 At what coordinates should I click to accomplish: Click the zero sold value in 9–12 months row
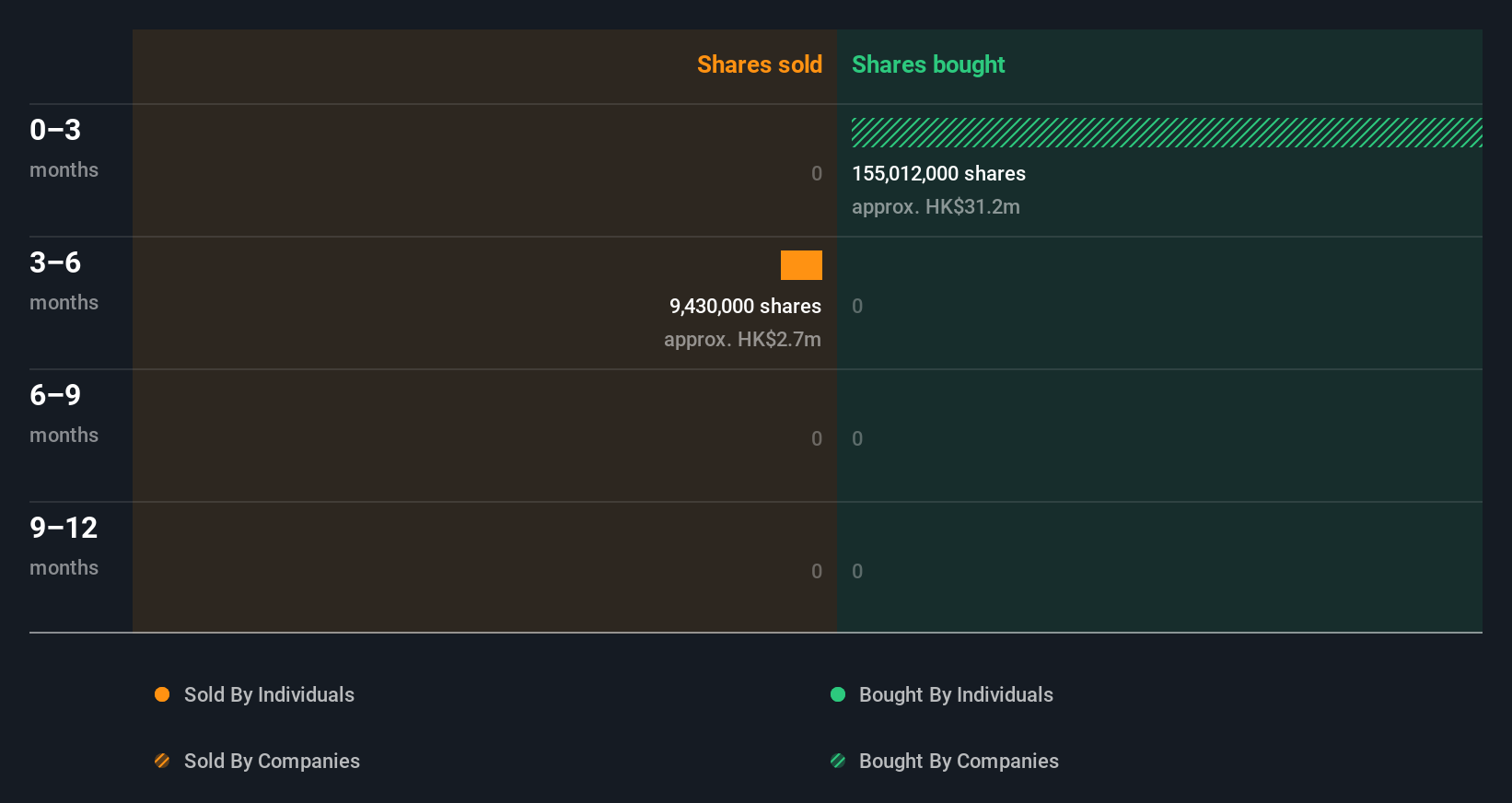coord(817,571)
